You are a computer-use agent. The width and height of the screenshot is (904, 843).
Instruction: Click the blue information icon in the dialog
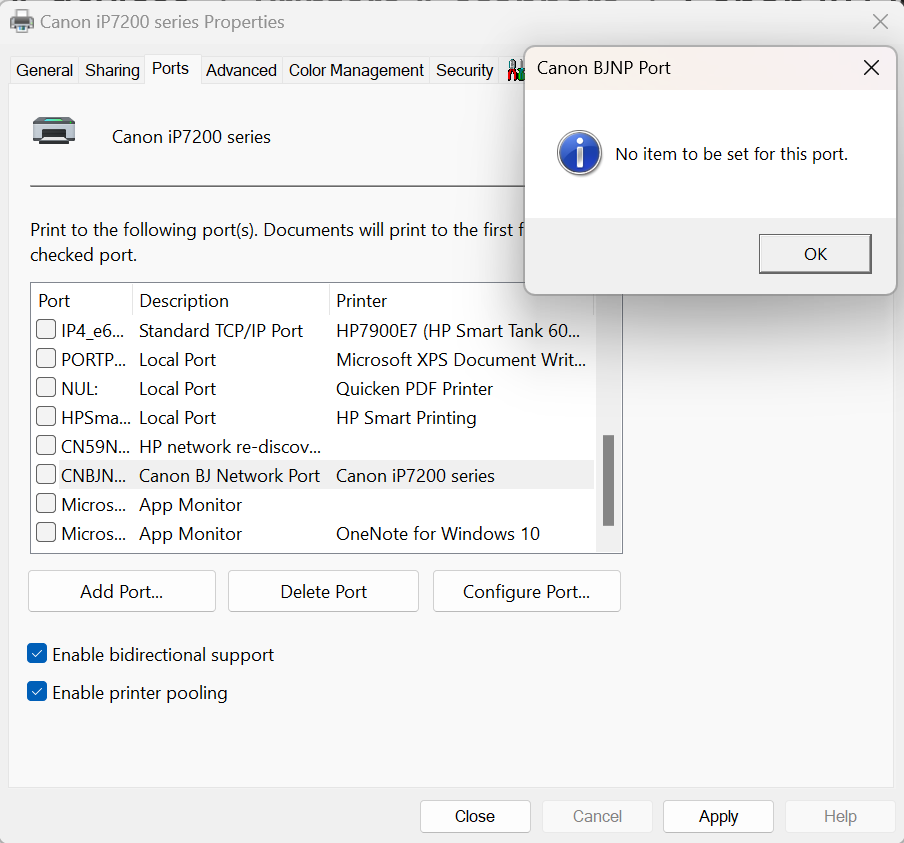tap(579, 154)
